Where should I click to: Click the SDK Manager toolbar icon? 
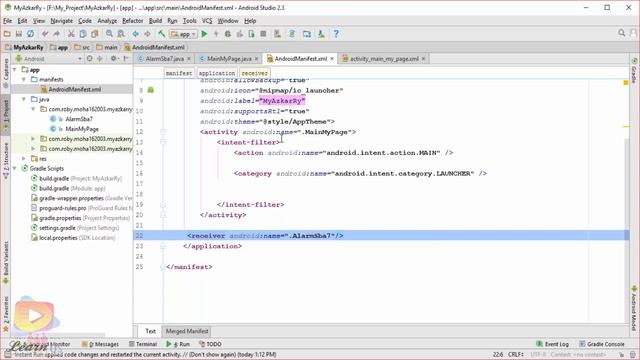321,34
